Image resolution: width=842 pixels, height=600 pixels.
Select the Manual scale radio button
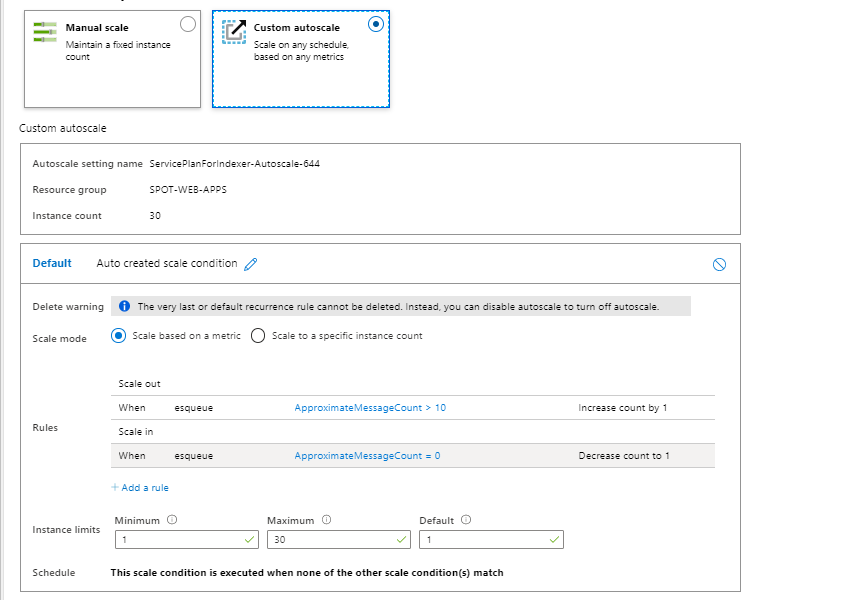[187, 24]
